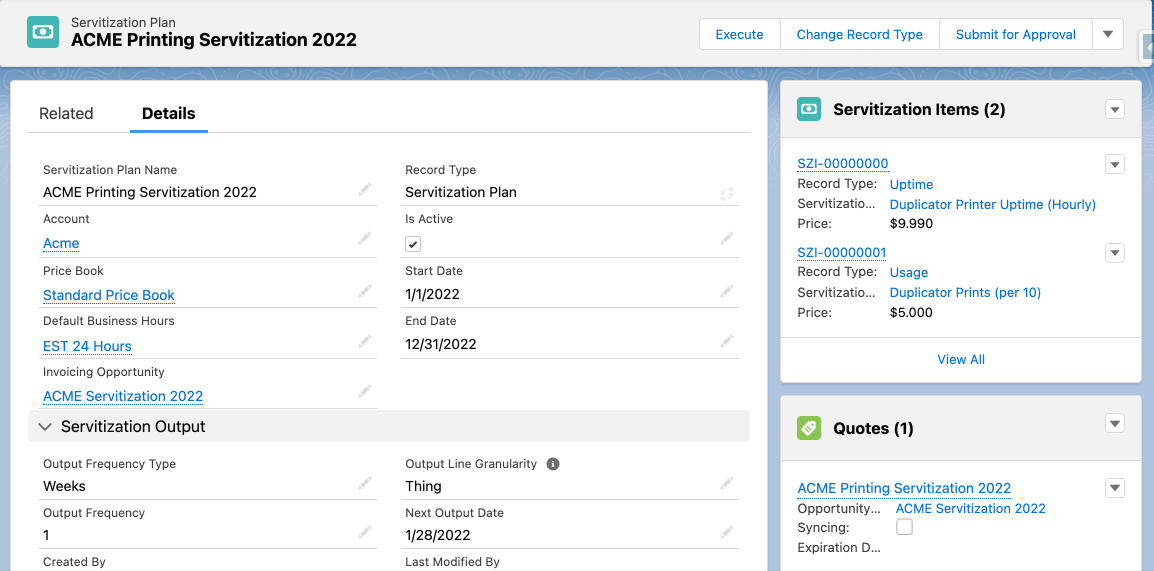The image size is (1154, 571).
Task: Open ACME Printing Servitization 2022 quote link
Action: (x=905, y=488)
